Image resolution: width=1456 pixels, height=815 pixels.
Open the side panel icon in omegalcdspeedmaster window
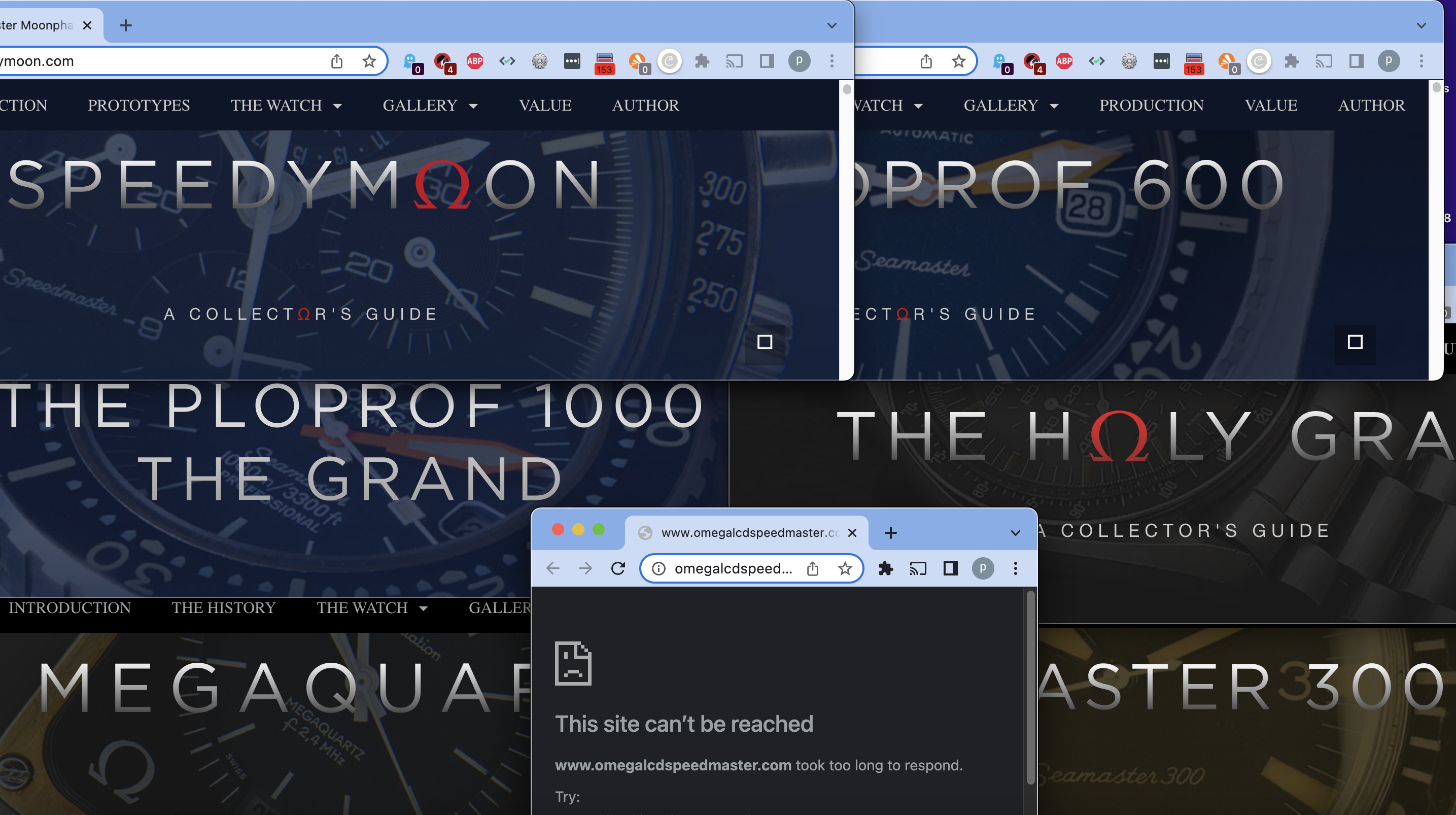[950, 568]
